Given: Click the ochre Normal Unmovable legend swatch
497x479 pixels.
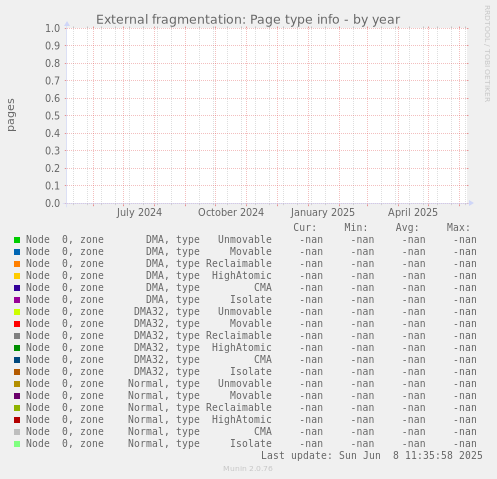Looking at the screenshot, I should pos(17,384).
